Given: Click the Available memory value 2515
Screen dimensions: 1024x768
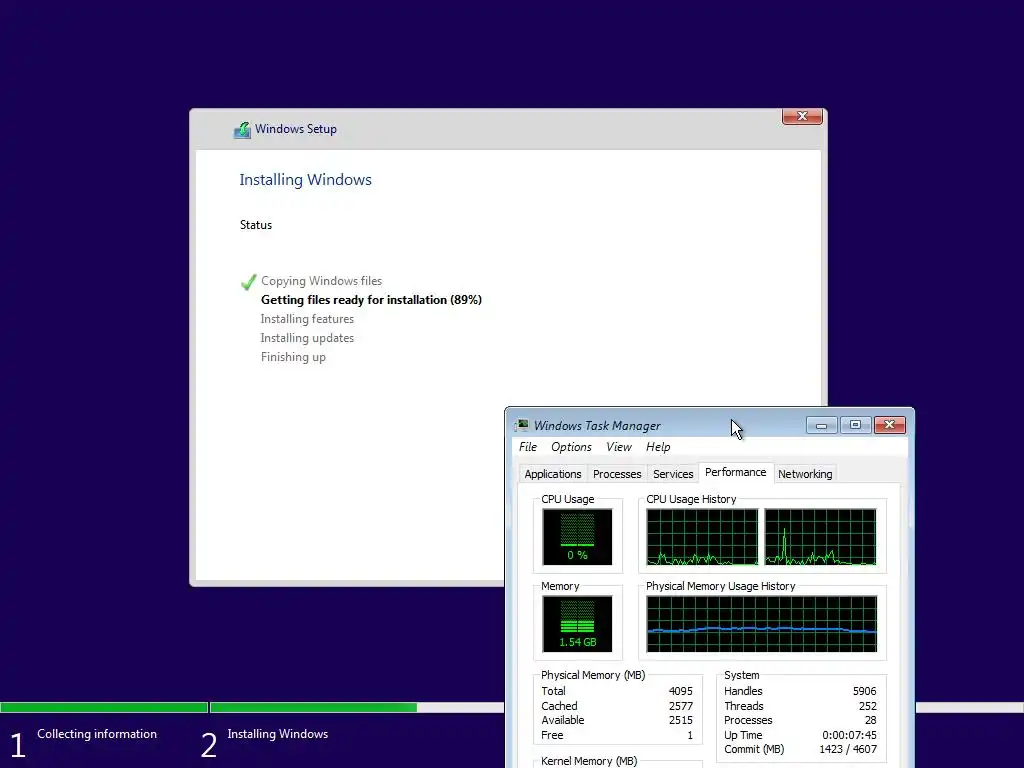Looking at the screenshot, I should pyautogui.click(x=680, y=720).
